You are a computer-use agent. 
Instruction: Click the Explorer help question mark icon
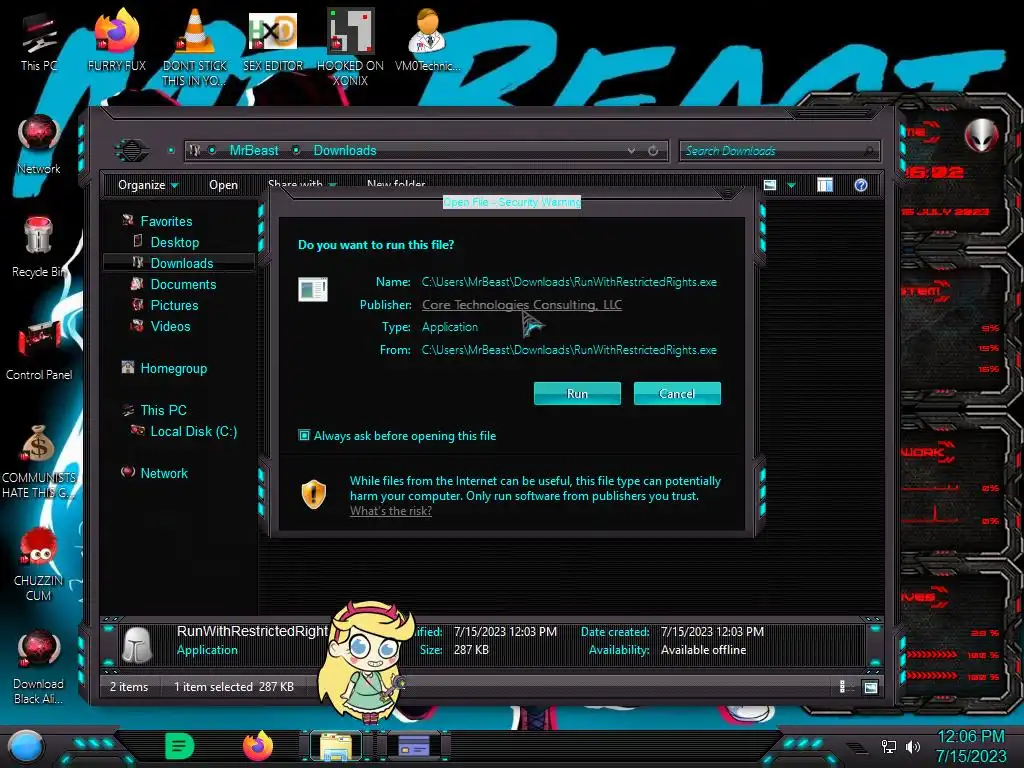861,185
